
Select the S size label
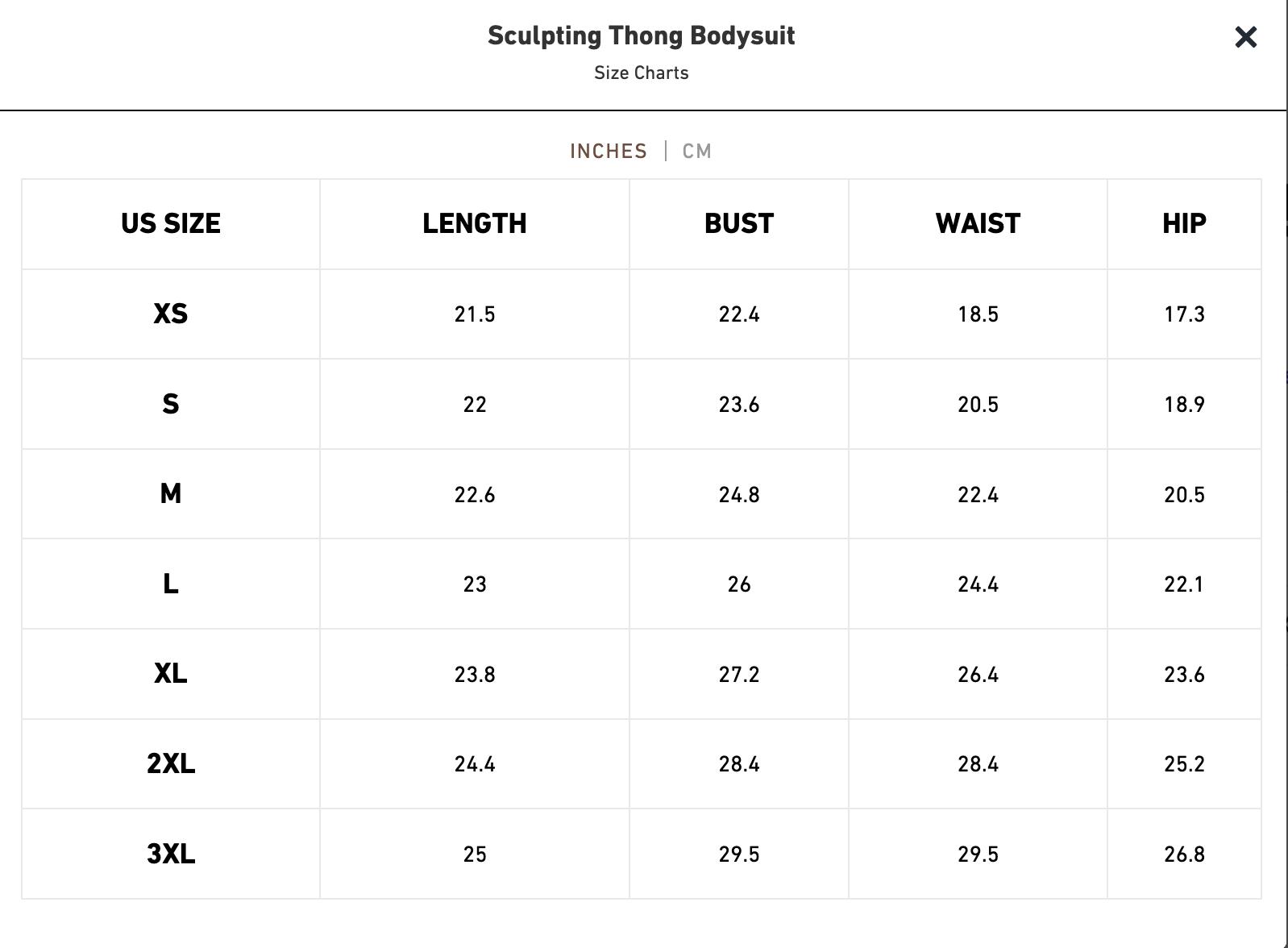tap(171, 405)
